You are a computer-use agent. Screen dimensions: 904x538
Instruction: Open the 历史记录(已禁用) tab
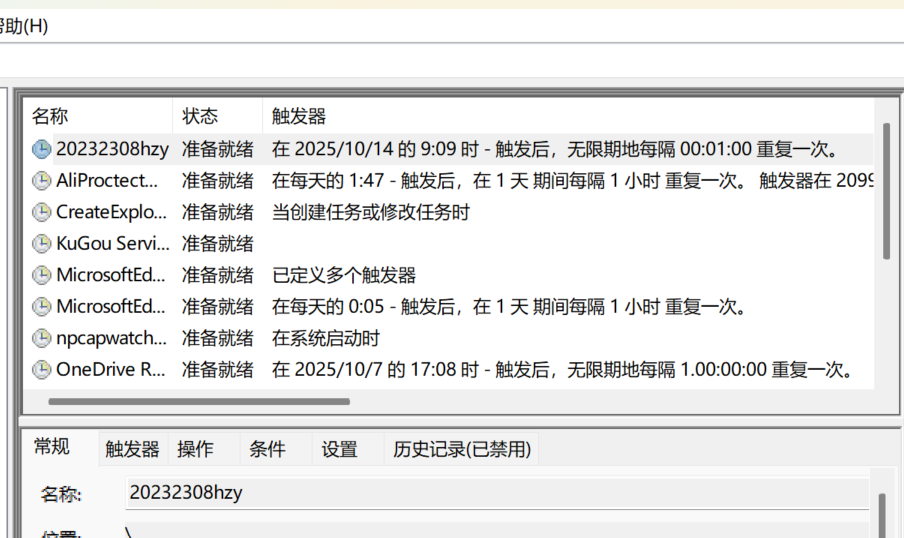click(462, 449)
